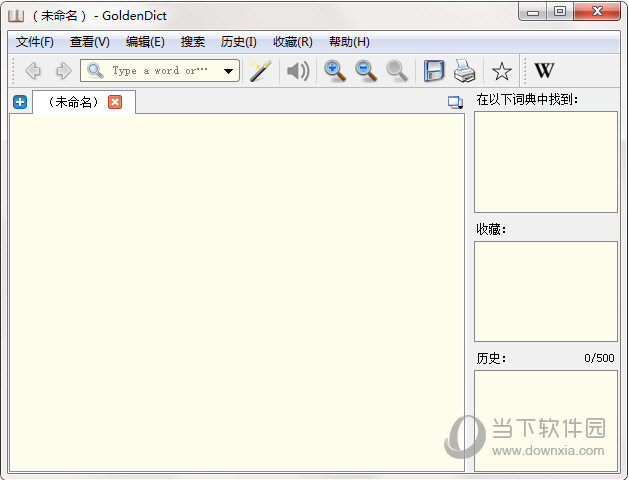Click the 收藏 favorites list pane
This screenshot has width=629, height=480.
tap(546, 292)
